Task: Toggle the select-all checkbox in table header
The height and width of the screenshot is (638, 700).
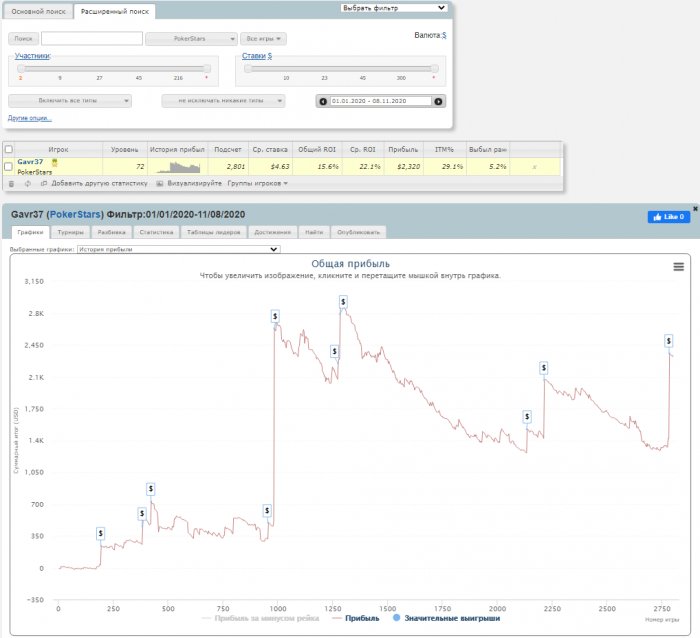Action: pos(9,149)
